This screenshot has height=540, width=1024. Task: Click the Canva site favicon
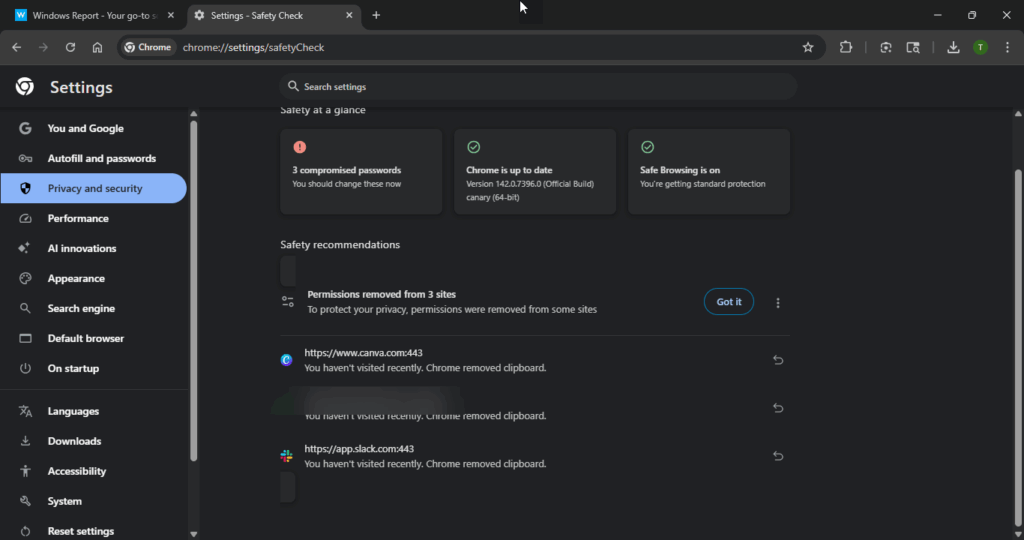(x=286, y=360)
